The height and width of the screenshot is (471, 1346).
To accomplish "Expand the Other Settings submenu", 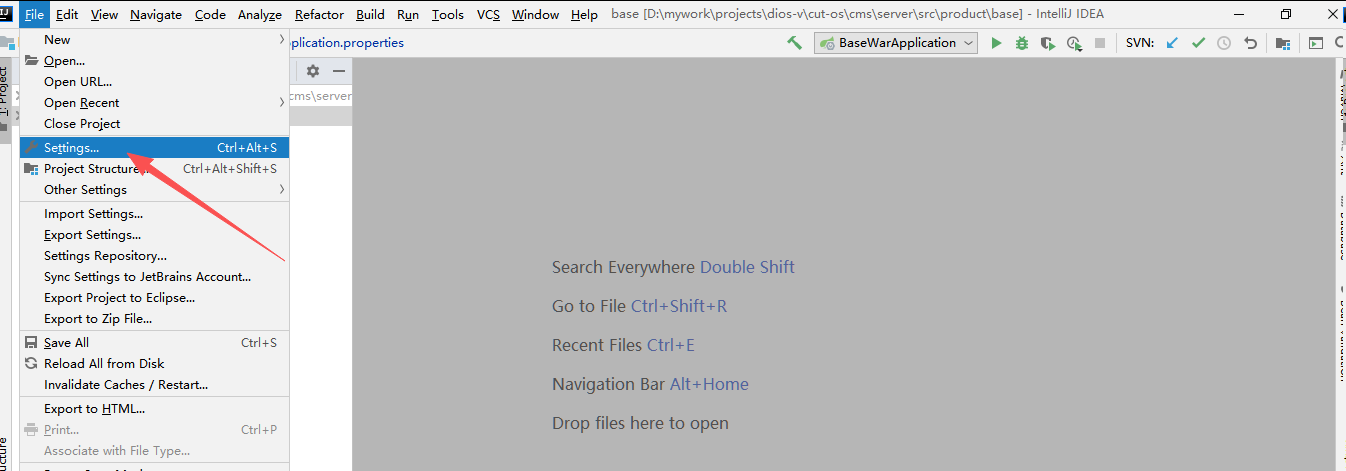I will (x=154, y=190).
